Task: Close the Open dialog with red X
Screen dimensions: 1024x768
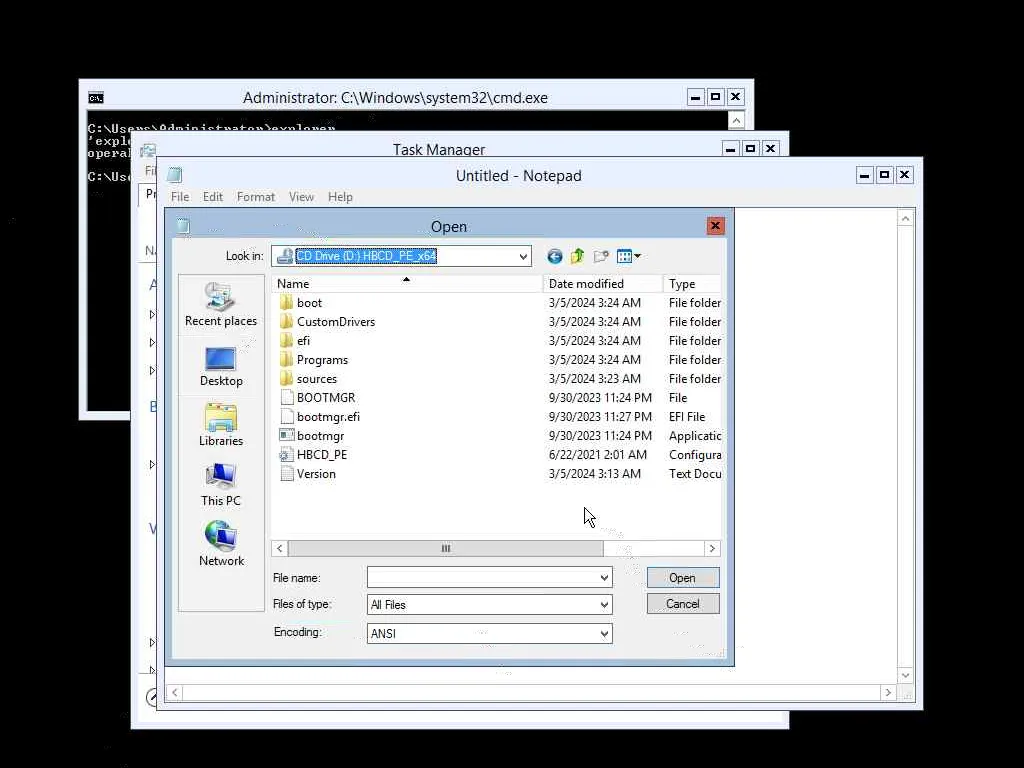Action: coord(715,226)
